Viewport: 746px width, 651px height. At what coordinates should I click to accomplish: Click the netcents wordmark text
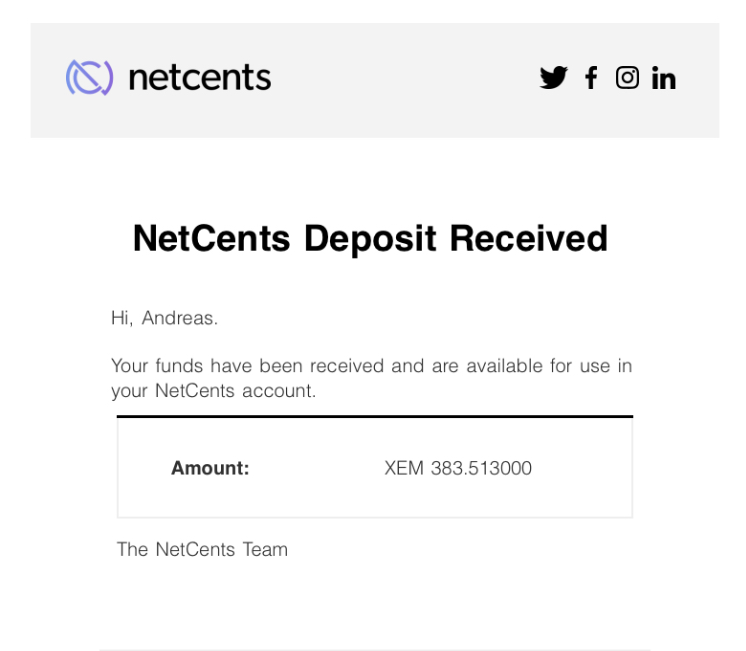click(x=199, y=78)
